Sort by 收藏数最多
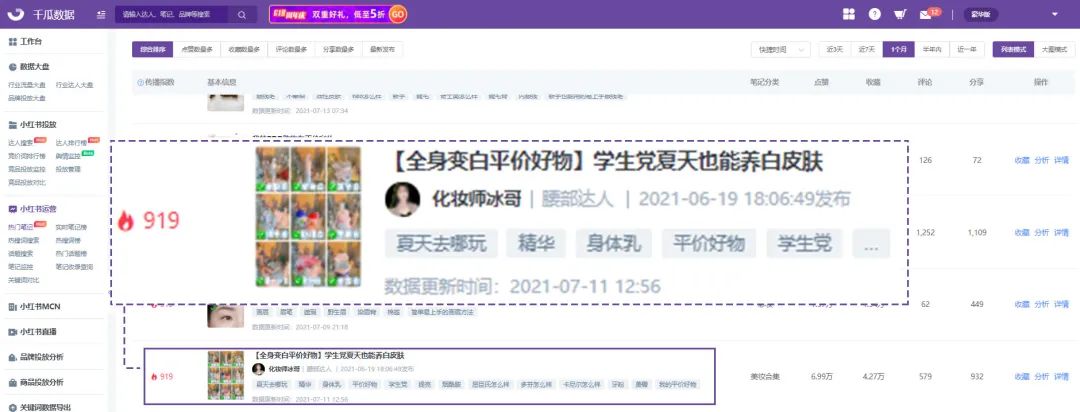This screenshot has height=412, width=1080. (244, 50)
